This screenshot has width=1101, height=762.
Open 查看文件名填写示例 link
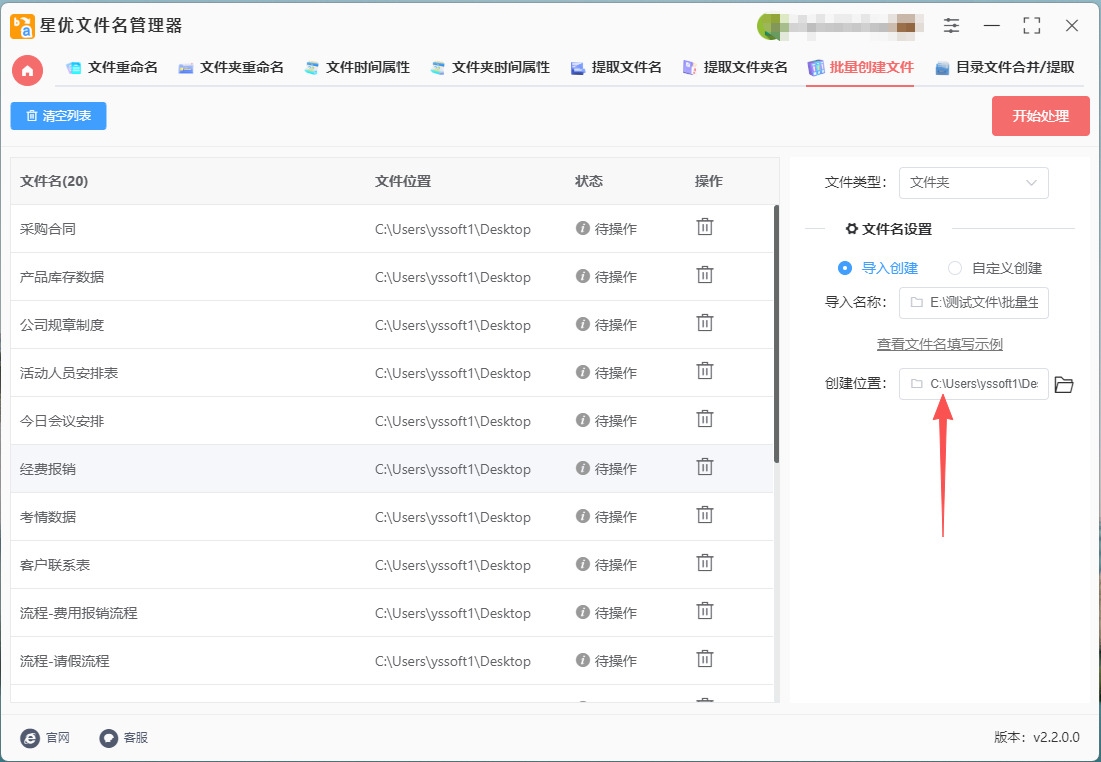point(939,344)
